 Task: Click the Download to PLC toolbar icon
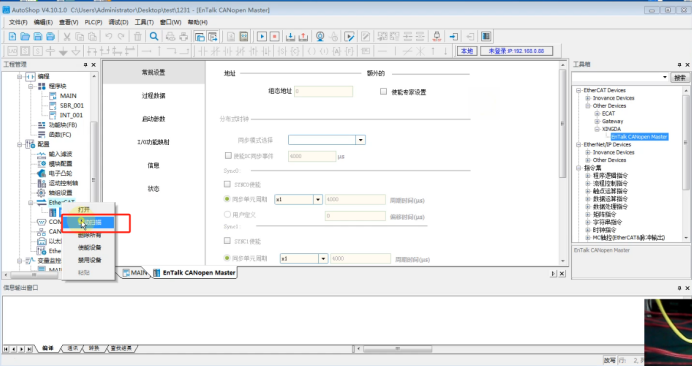click(x=291, y=37)
